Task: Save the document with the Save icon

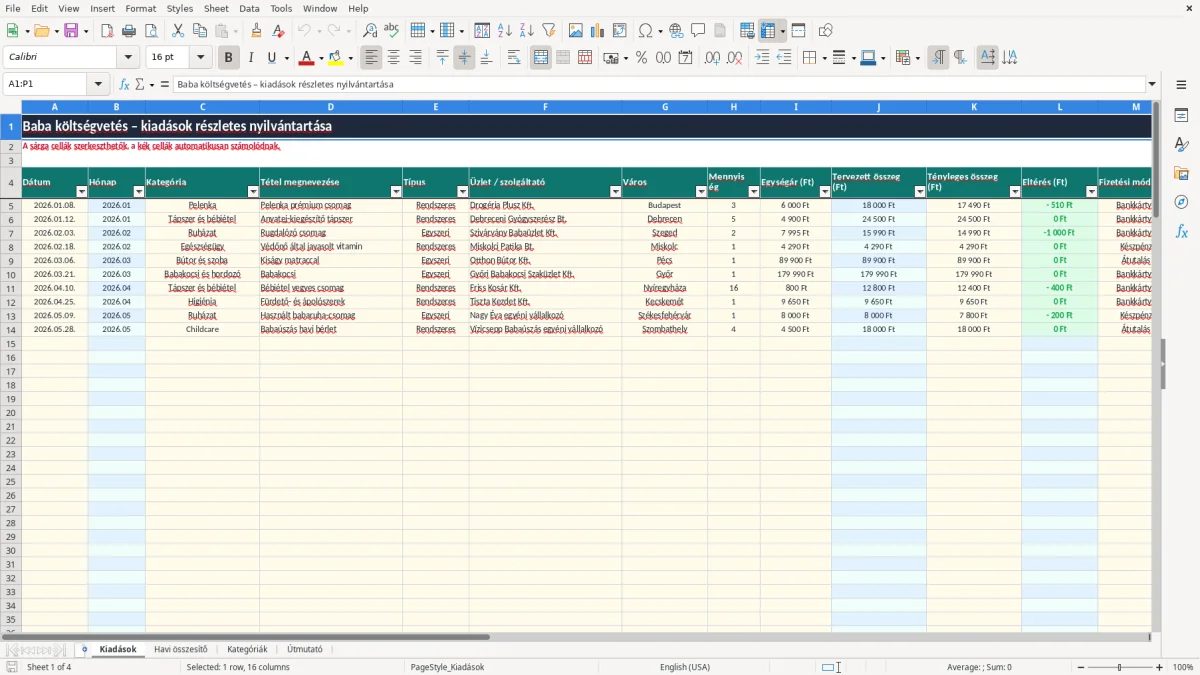Action: point(71,31)
